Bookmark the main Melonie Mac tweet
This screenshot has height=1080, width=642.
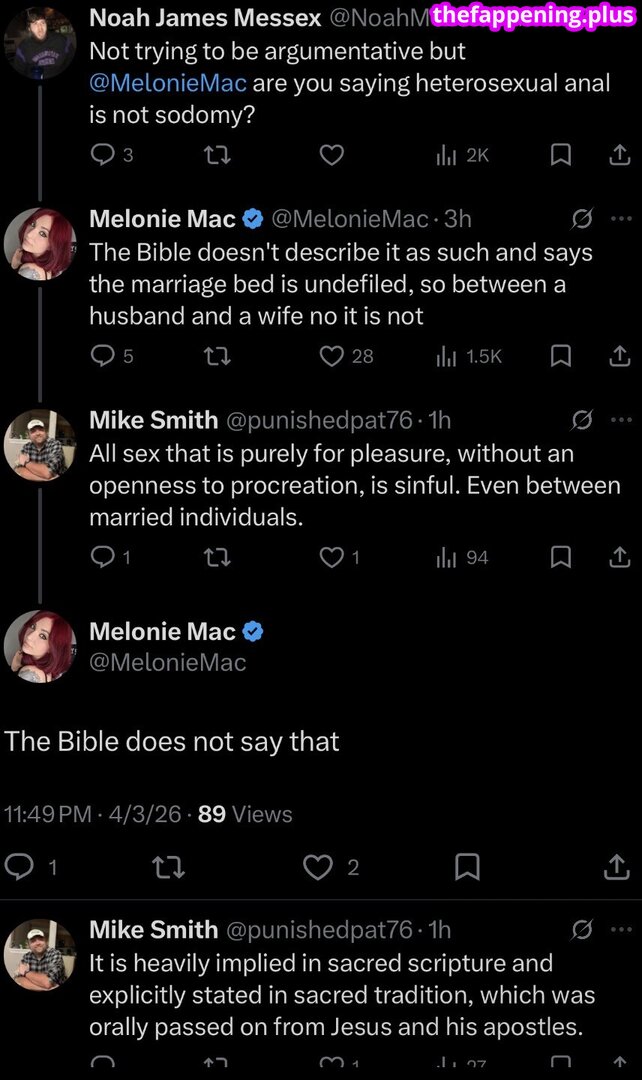point(467,867)
